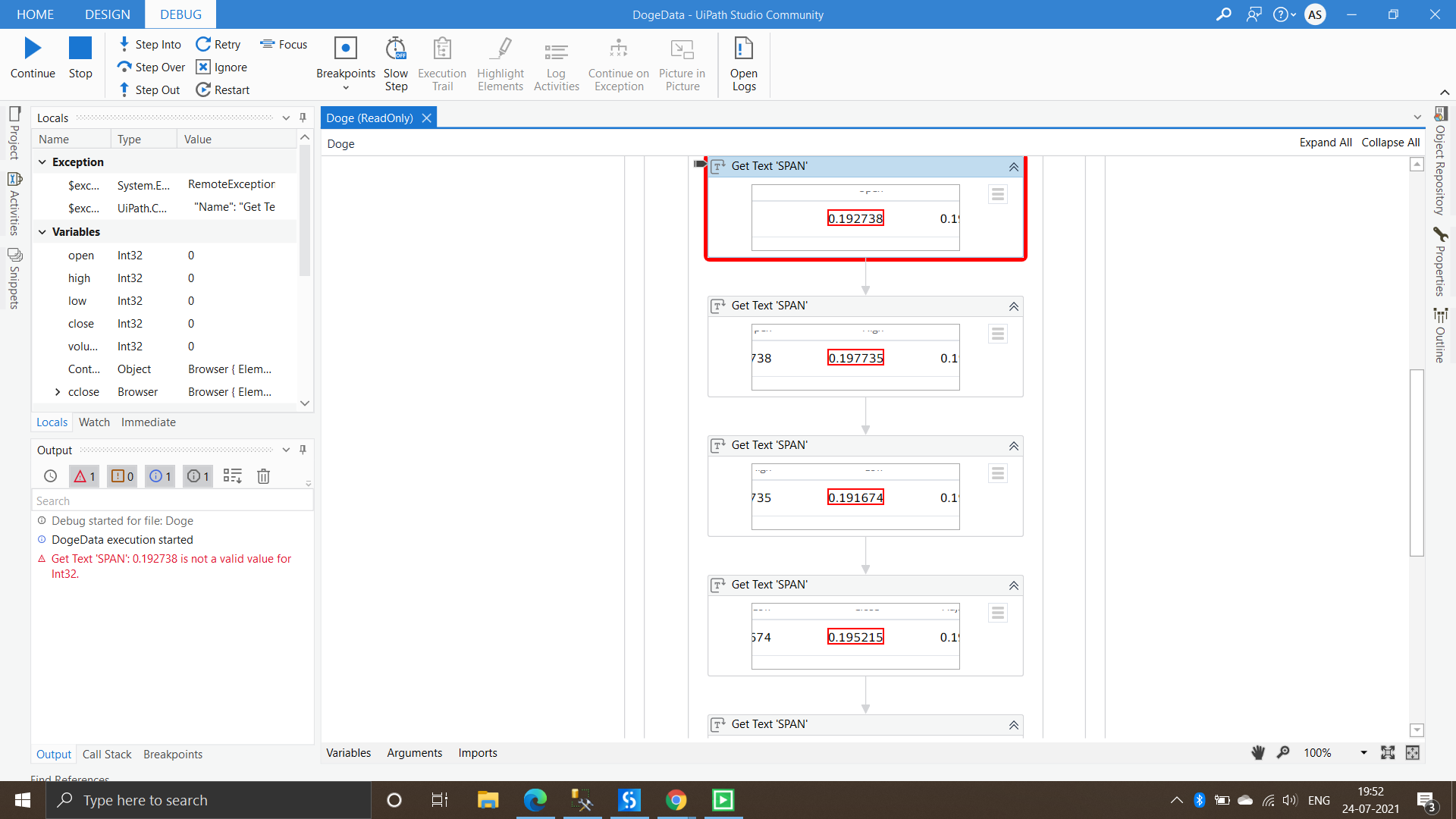Stop the debug execution
The height and width of the screenshot is (819, 1456).
coord(80,49)
